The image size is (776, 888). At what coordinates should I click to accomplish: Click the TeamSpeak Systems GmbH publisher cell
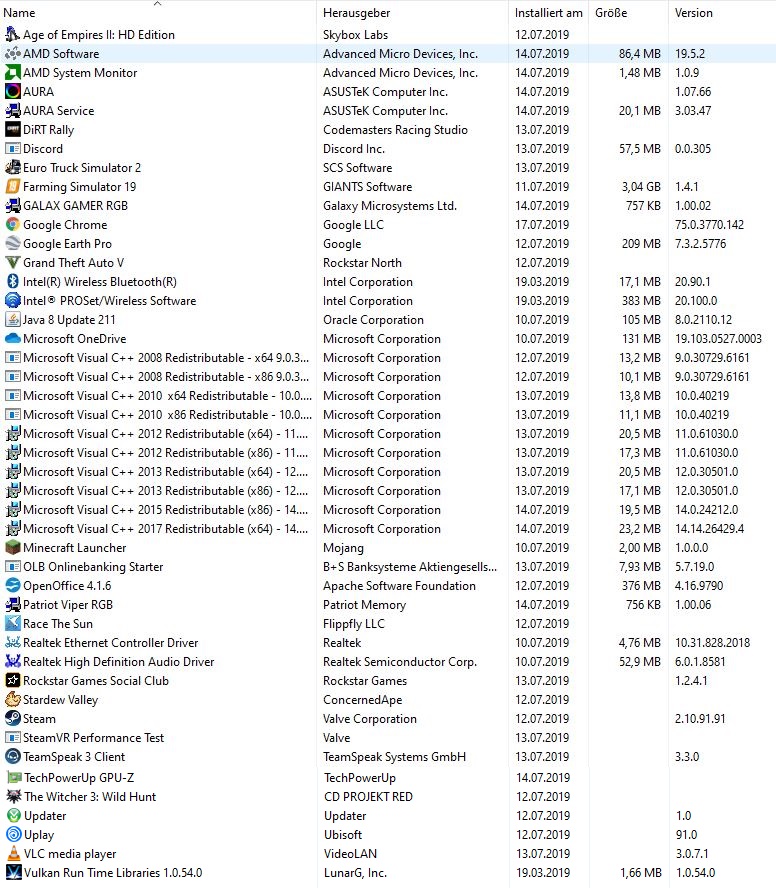point(394,757)
